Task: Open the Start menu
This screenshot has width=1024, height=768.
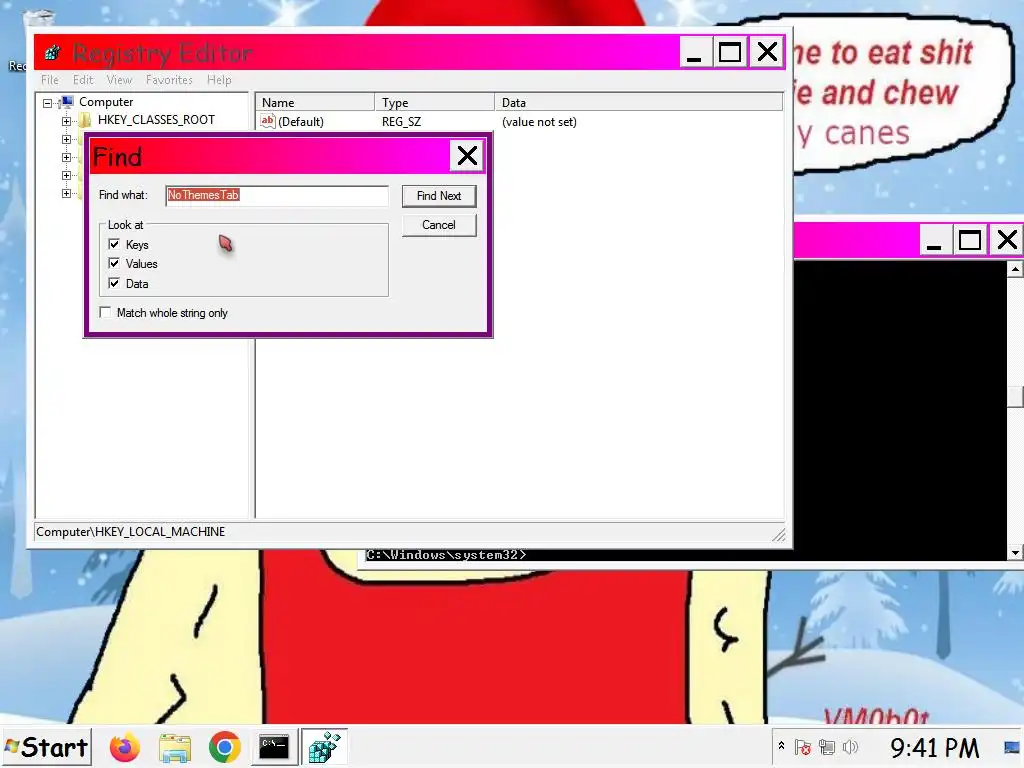Action: [x=46, y=747]
